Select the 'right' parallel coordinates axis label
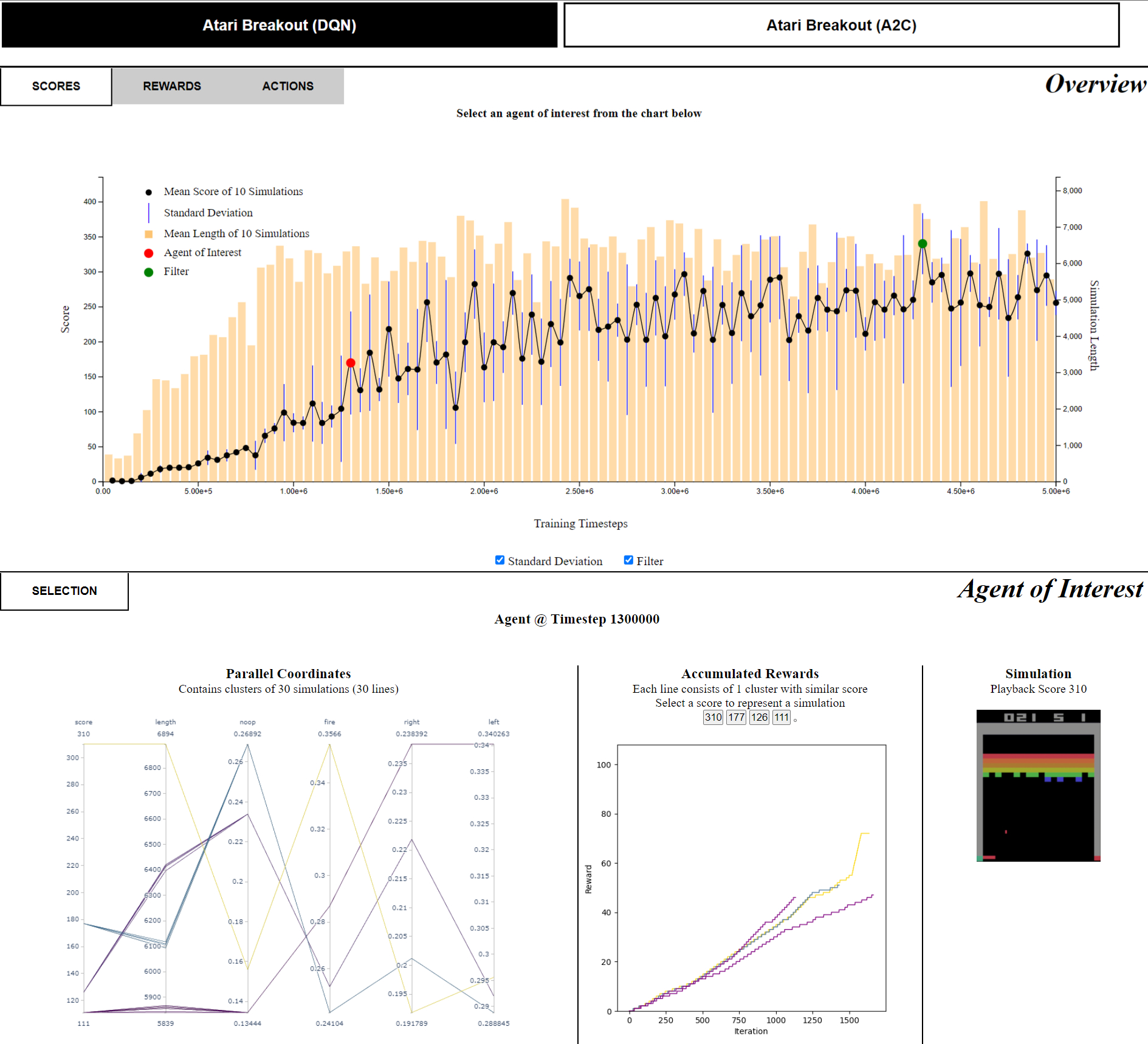1148x1044 pixels. point(411,722)
